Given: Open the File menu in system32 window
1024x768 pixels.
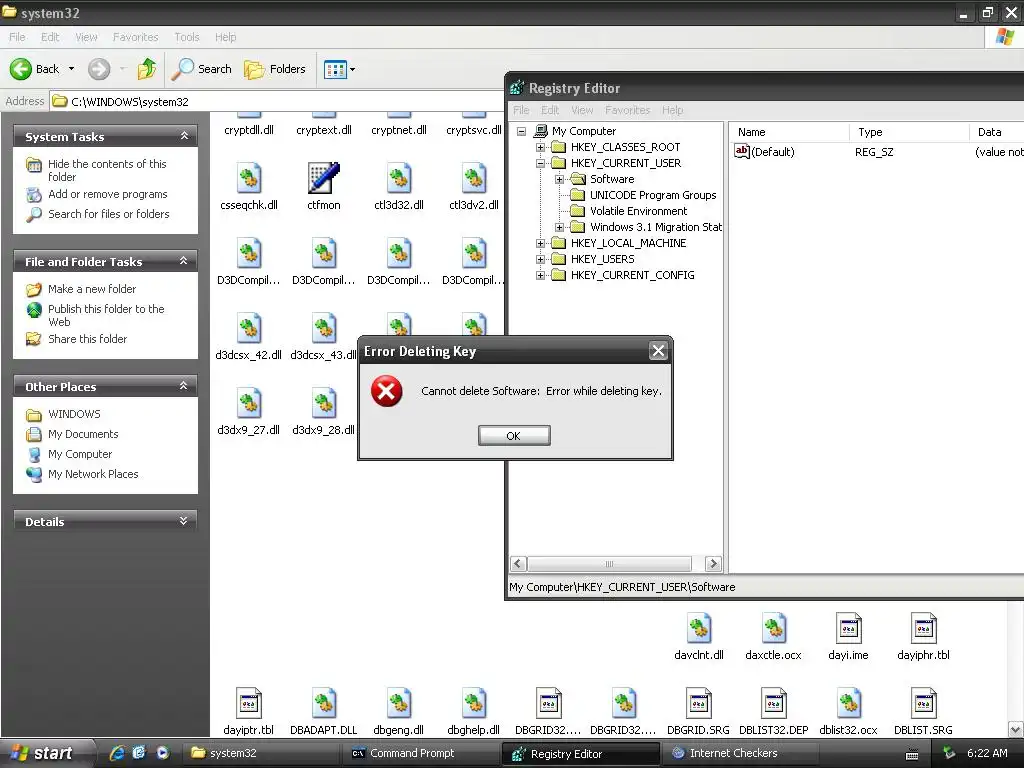Looking at the screenshot, I should (x=18, y=37).
